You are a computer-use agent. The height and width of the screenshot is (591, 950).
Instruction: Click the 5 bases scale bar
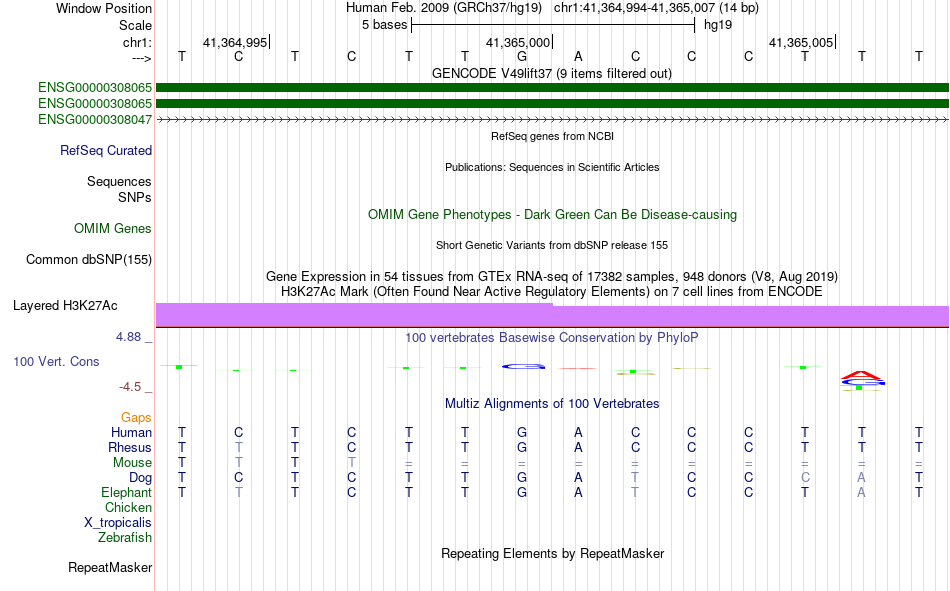[x=553, y=25]
